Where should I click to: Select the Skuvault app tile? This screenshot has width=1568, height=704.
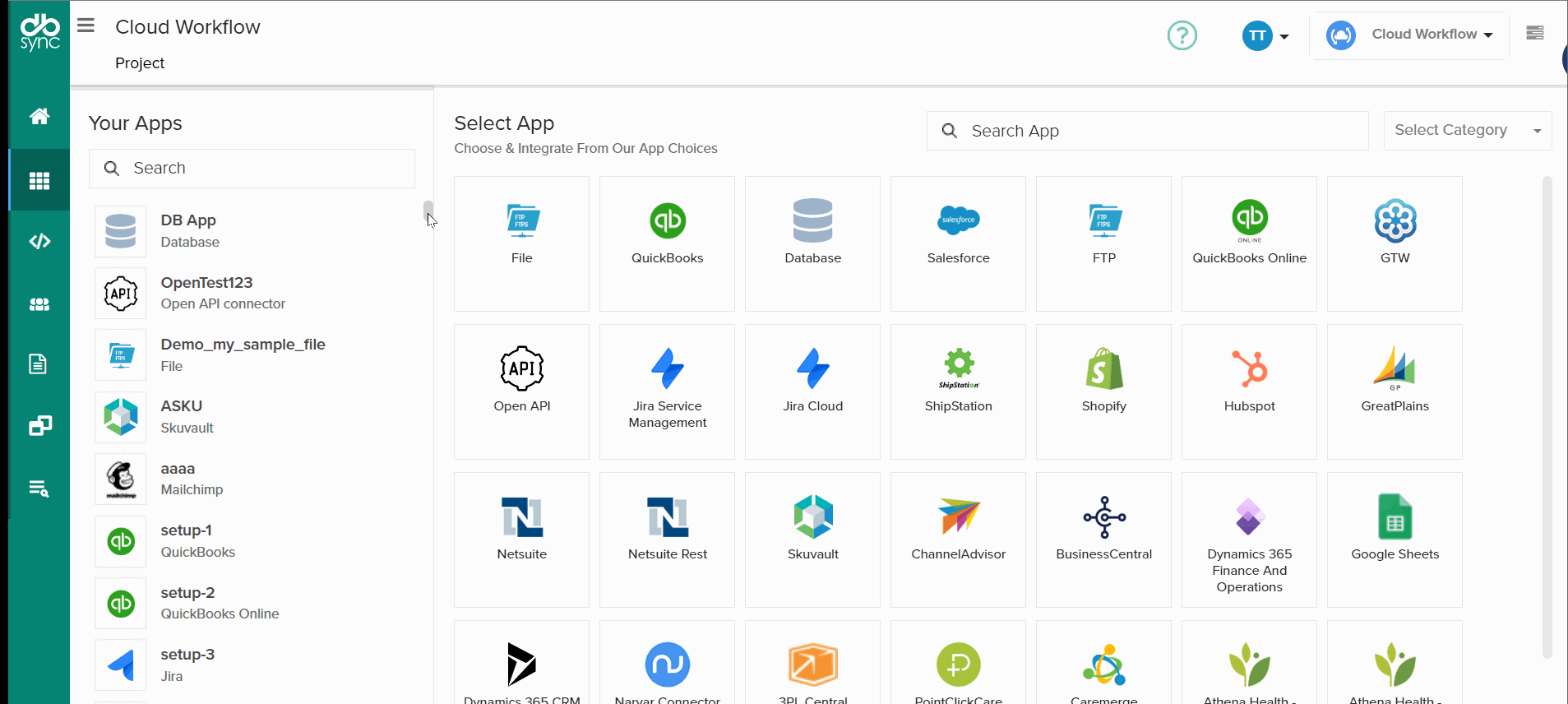[x=812, y=540]
